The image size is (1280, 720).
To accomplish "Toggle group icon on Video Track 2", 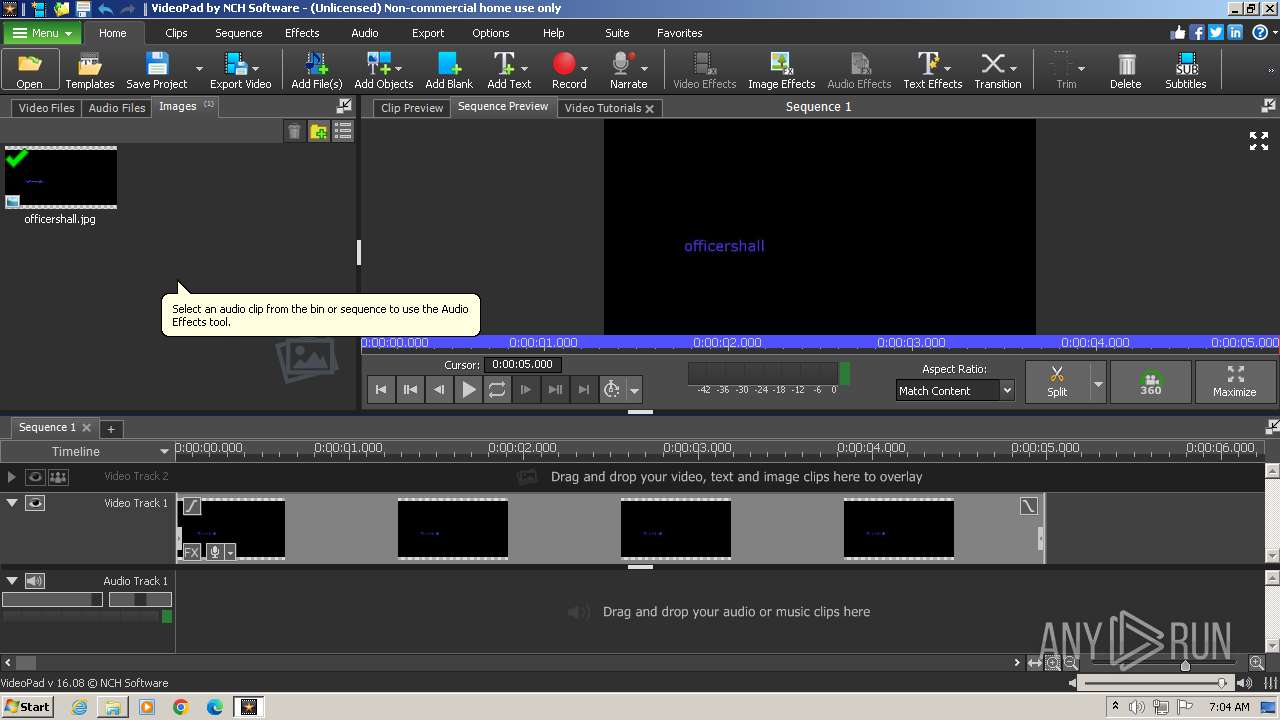I will (58, 477).
